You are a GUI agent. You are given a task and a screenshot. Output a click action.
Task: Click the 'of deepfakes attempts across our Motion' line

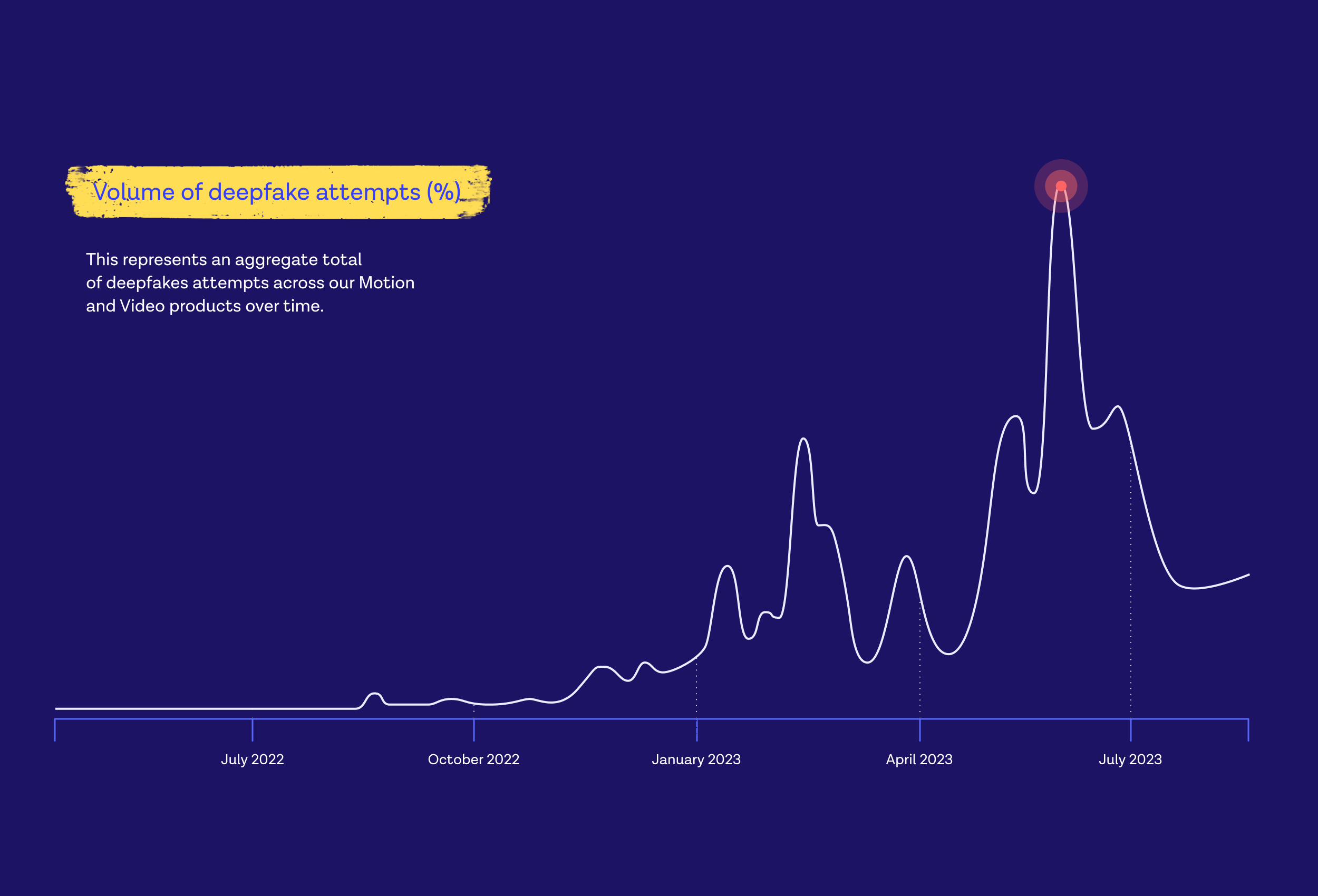[250, 283]
